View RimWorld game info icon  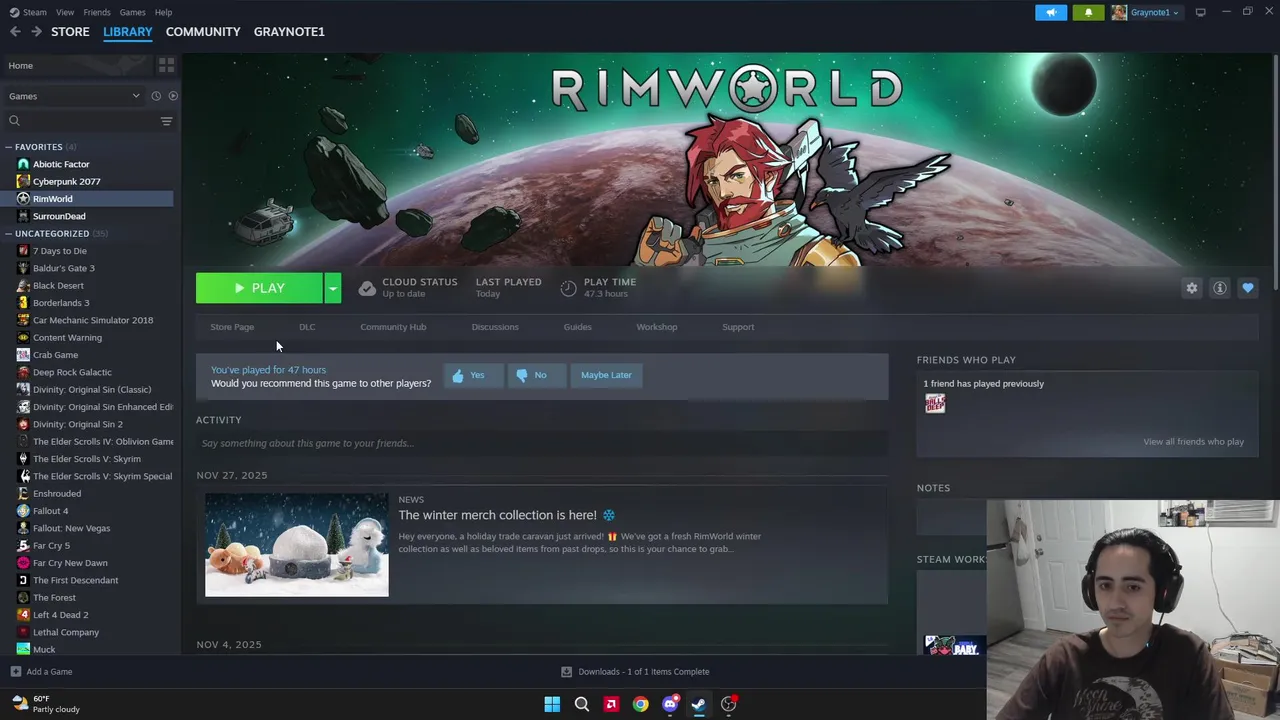(x=1220, y=288)
